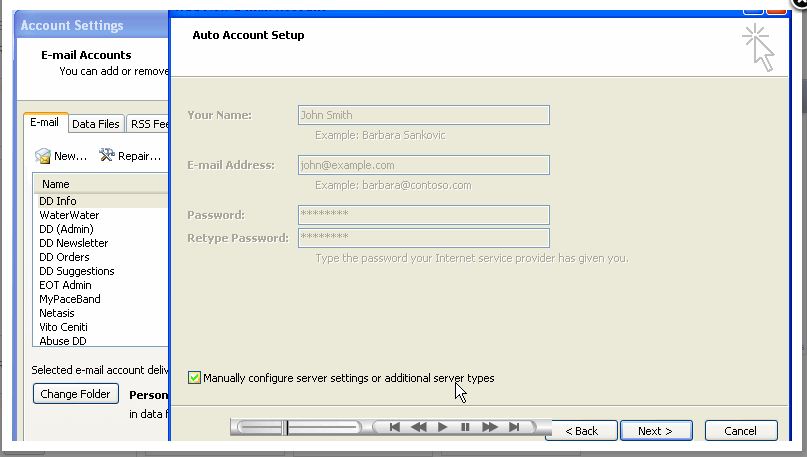Select the DD Orders account
This screenshot has height=457, width=807.
101,257
